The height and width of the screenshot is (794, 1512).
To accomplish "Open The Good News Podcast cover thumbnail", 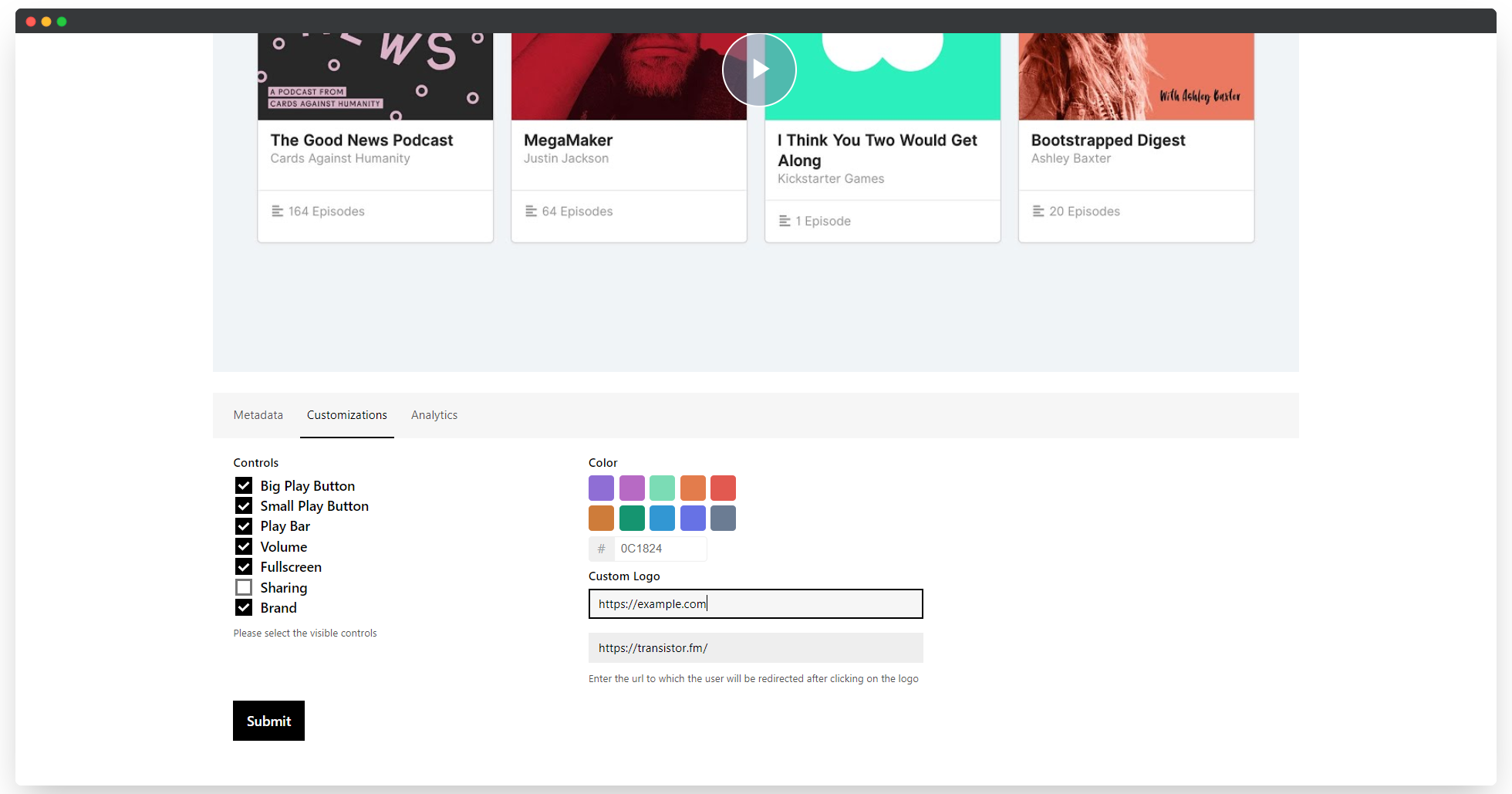I will pos(376,76).
